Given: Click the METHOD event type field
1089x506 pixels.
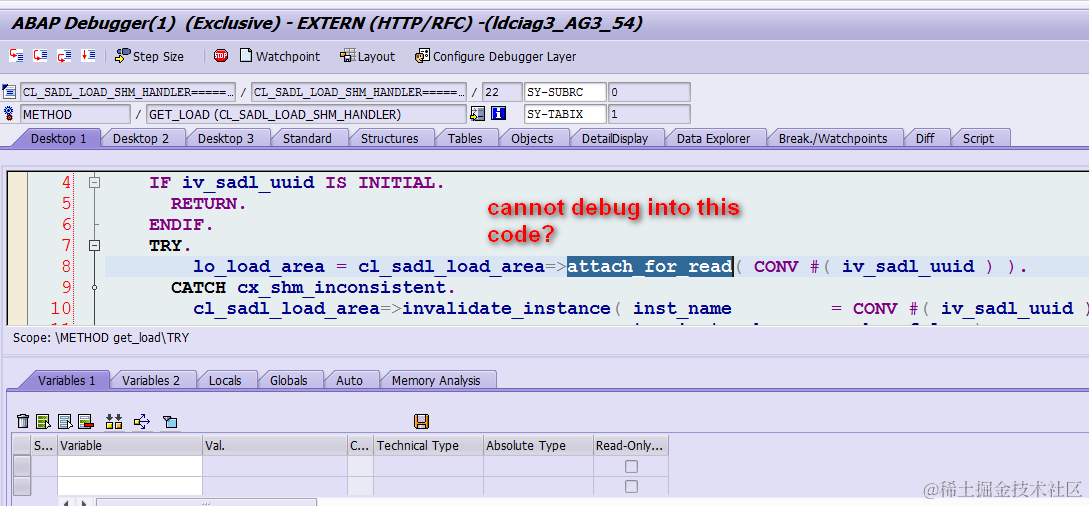Looking at the screenshot, I should [x=75, y=114].
